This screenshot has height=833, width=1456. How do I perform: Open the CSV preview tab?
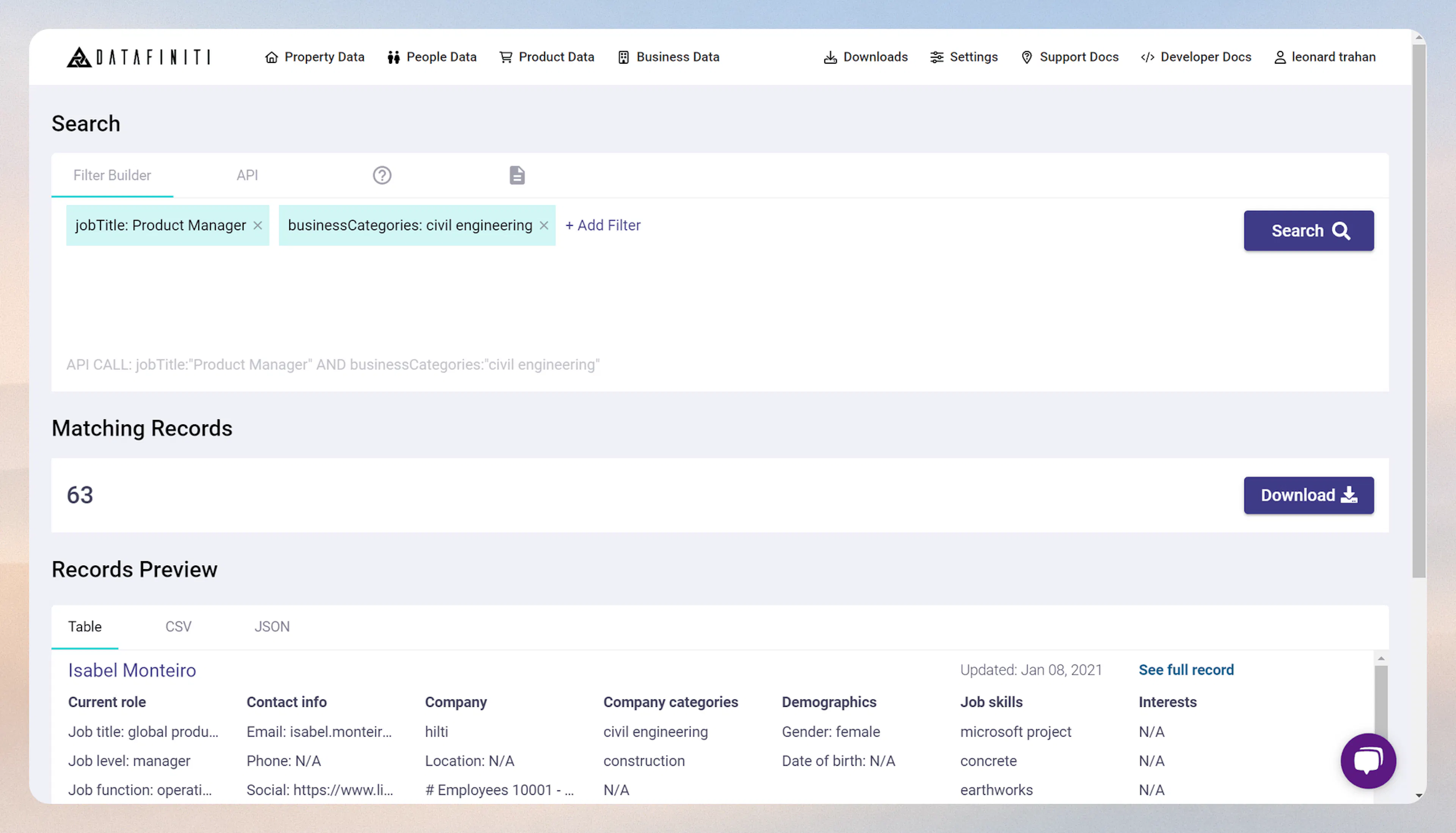tap(178, 626)
